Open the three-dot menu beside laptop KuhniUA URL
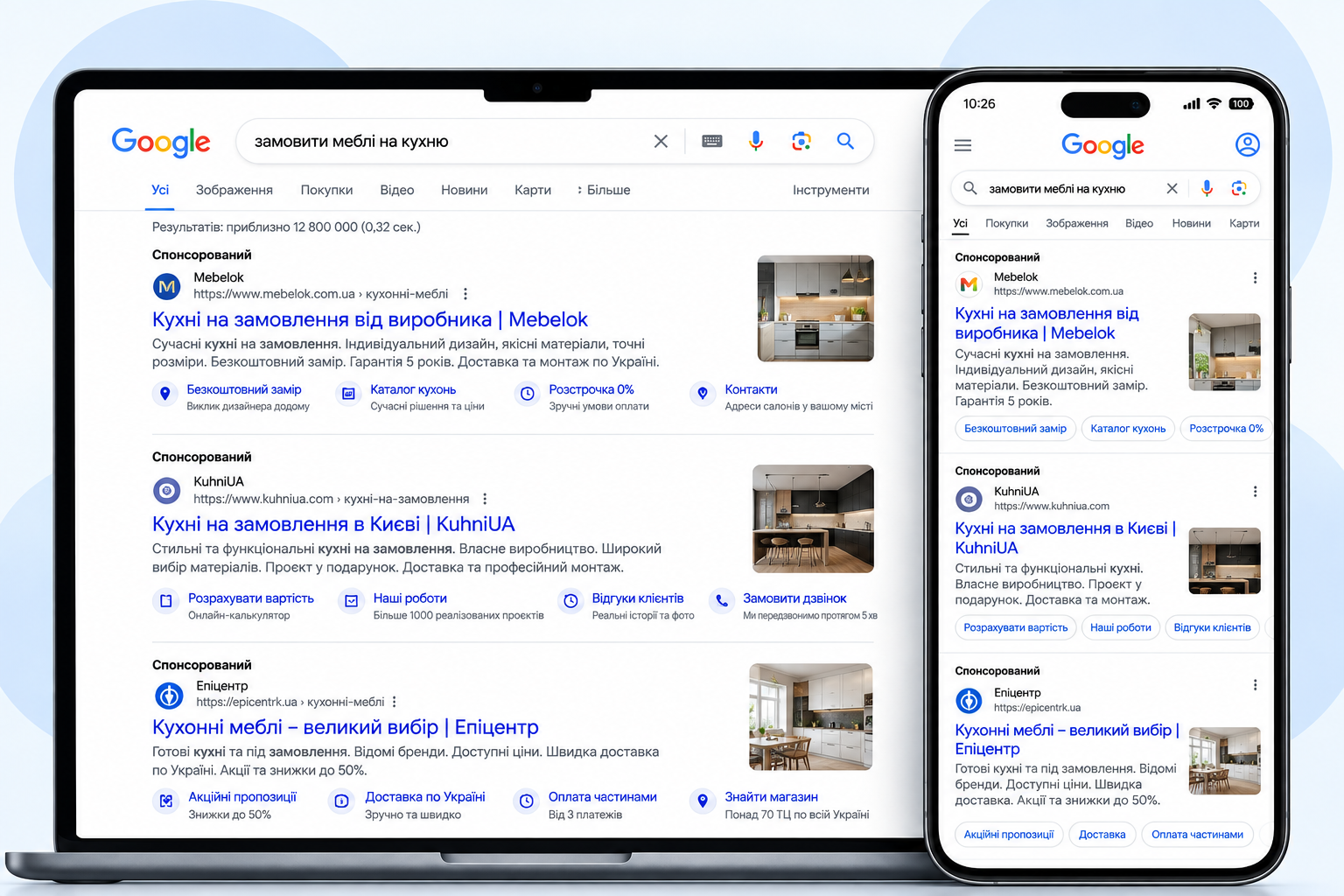This screenshot has height=896, width=1344. tap(485, 499)
